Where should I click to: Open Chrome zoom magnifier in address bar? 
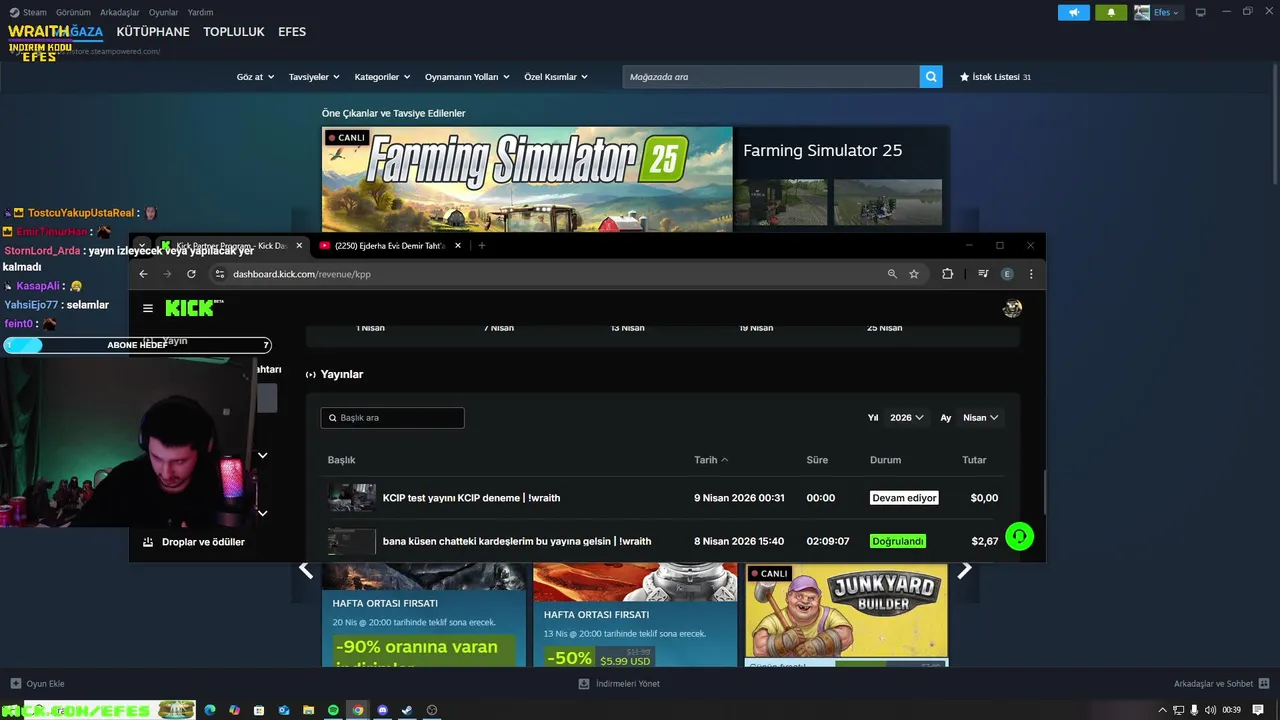coord(892,274)
